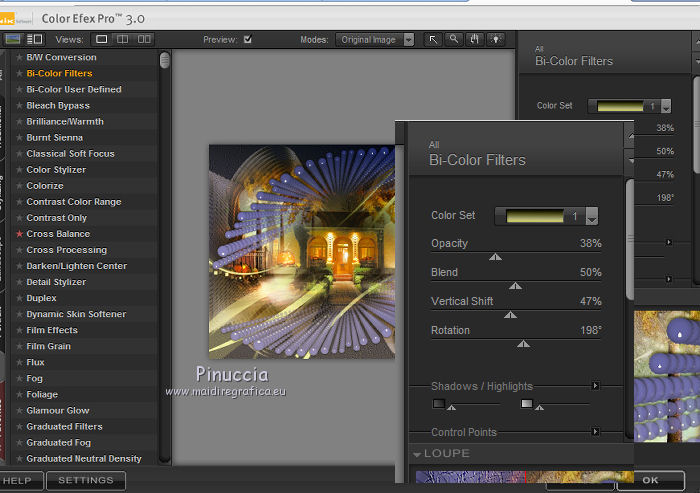700x493 pixels.
Task: Click the lightbulb background color icon
Action: tap(496, 40)
